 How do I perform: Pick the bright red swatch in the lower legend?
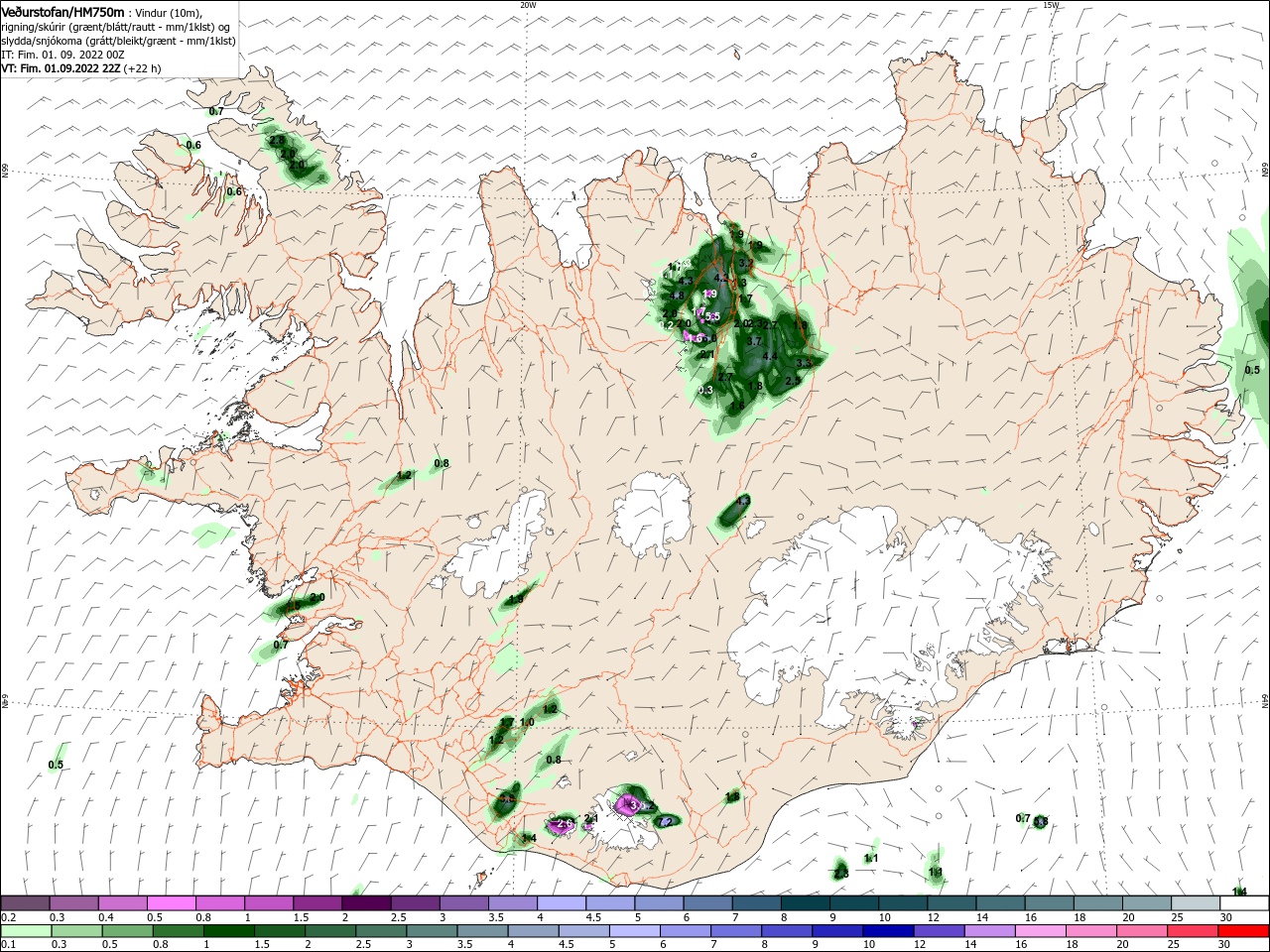click(1244, 931)
